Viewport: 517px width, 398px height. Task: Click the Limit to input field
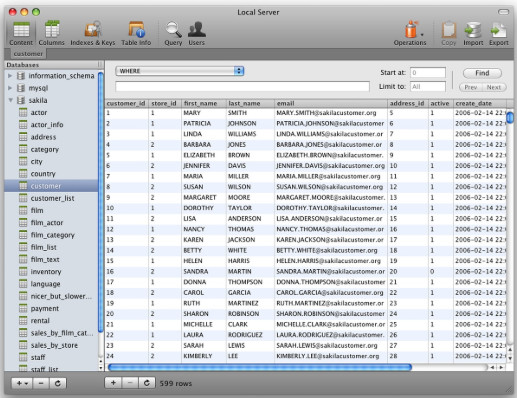[x=428, y=87]
